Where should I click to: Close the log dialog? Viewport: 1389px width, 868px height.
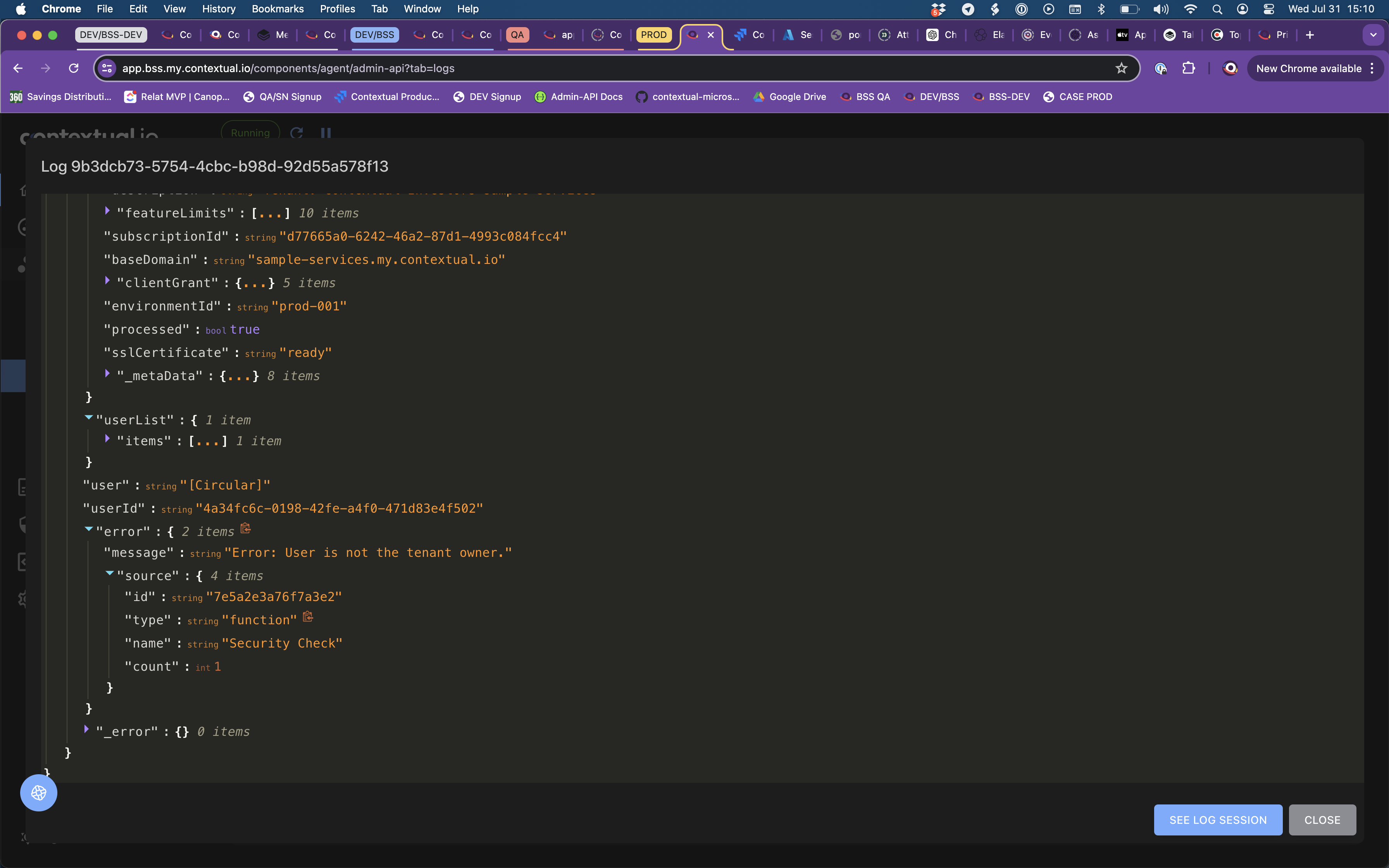coord(1322,820)
